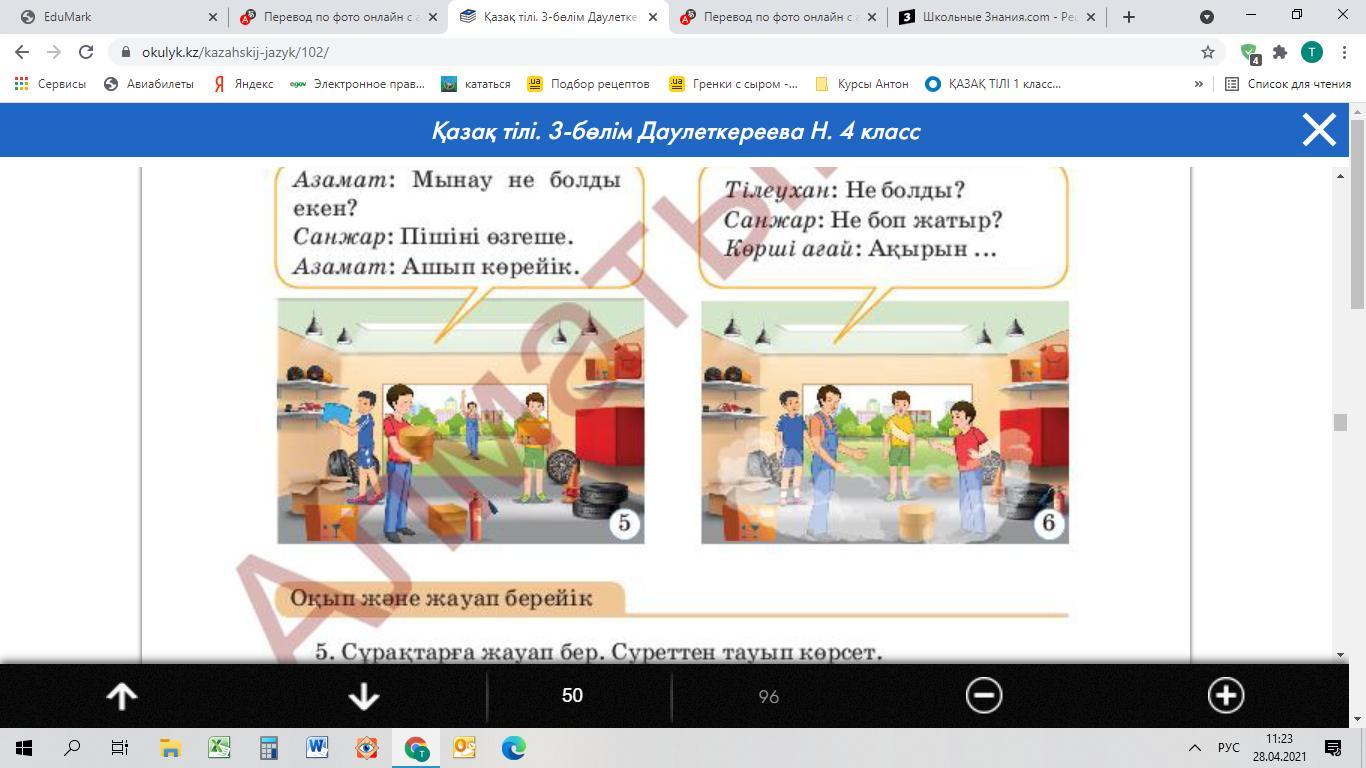Click the title Қазақ тілі. 3-бөлім Даулеткереева

(x=676, y=131)
